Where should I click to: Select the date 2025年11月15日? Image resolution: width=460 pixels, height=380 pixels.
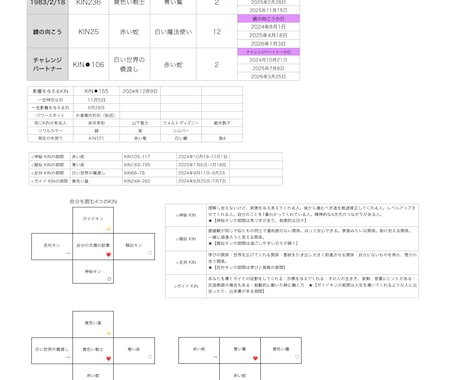tap(268, 10)
